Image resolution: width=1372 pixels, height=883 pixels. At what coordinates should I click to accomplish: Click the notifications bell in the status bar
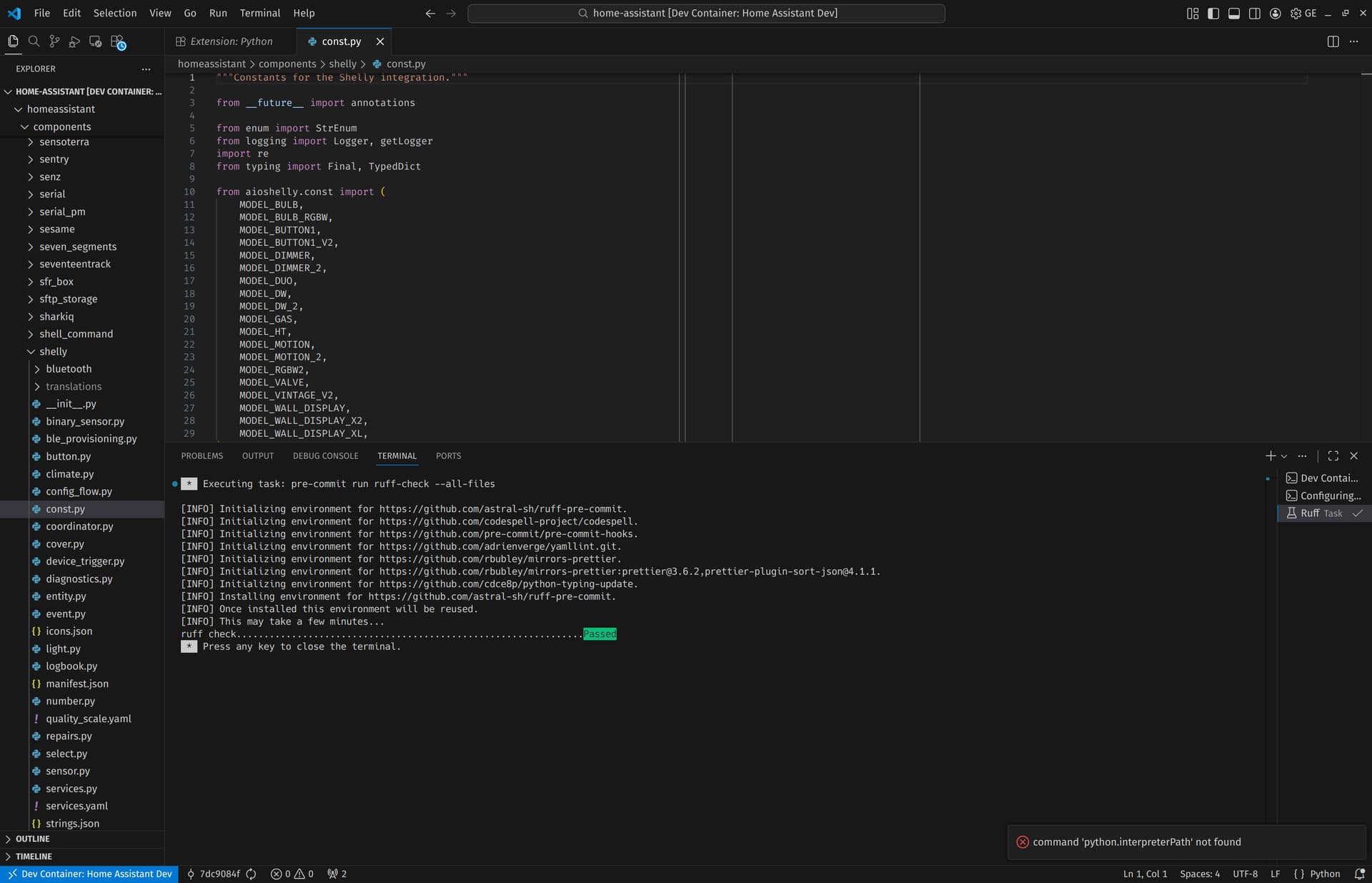tap(1359, 874)
